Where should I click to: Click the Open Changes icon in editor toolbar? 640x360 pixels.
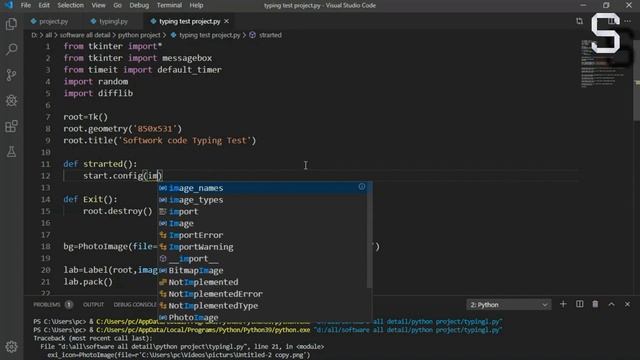coord(579,21)
